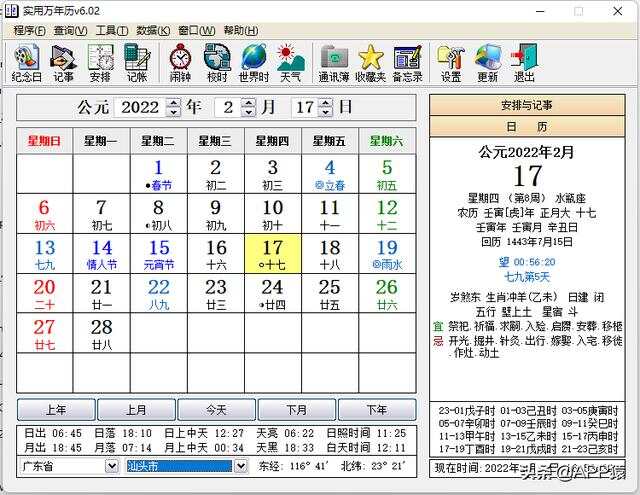Open the 窗口(W) menu

(197, 31)
